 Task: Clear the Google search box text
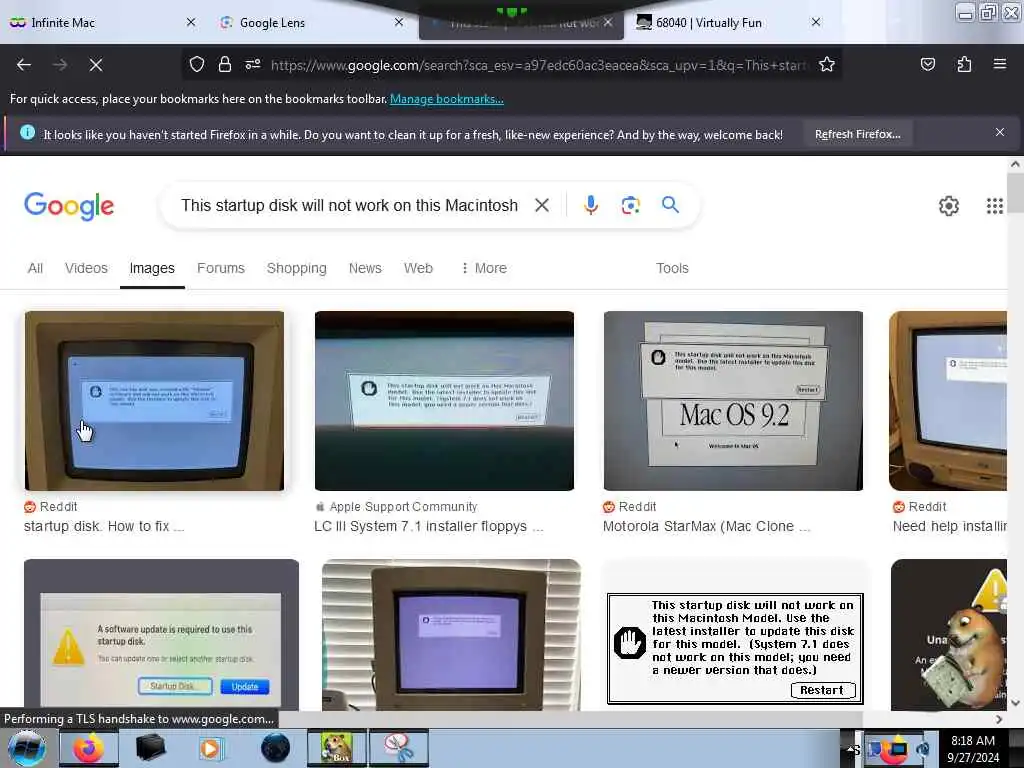541,205
